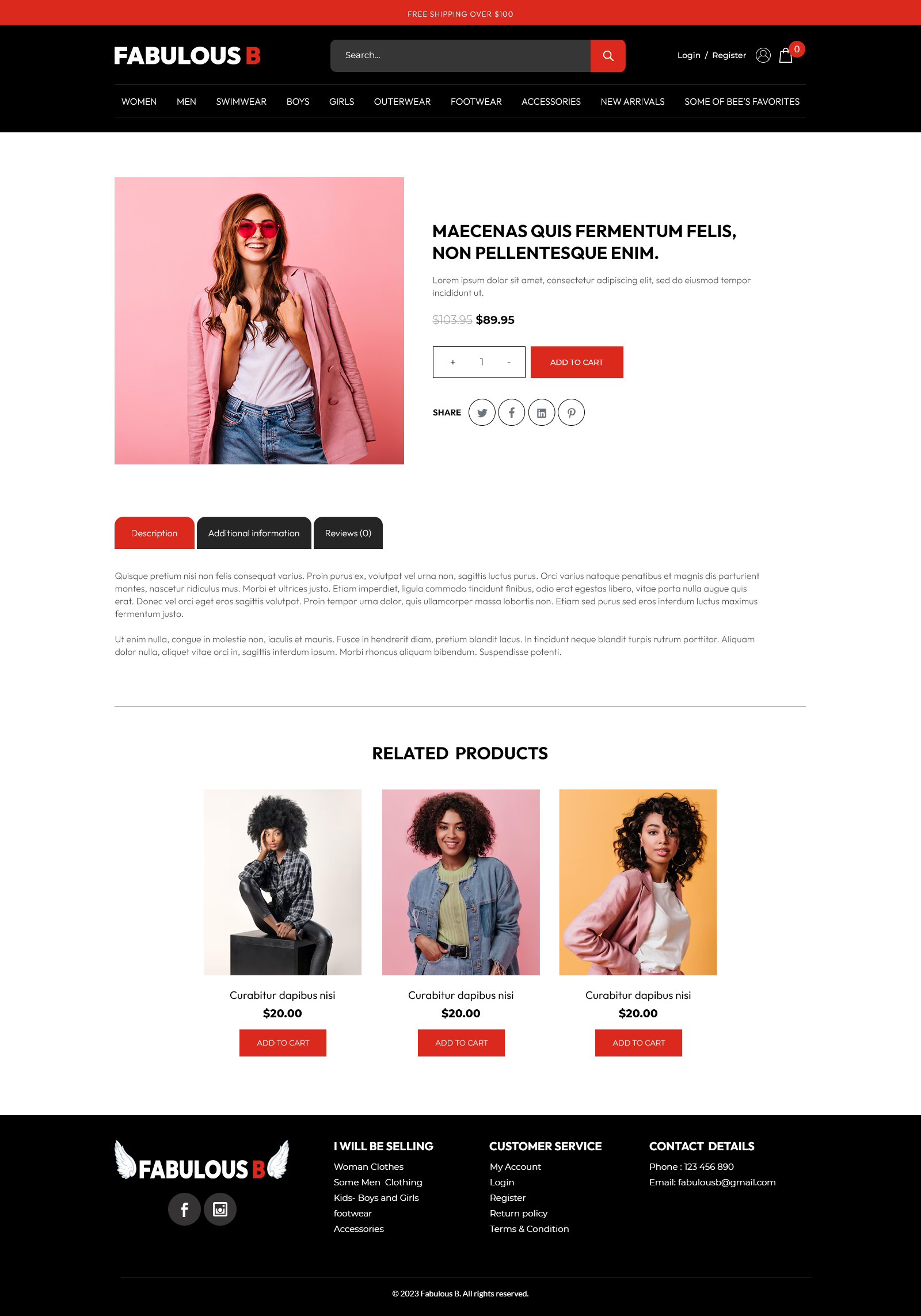Open the denim jacket related product image

tap(461, 882)
